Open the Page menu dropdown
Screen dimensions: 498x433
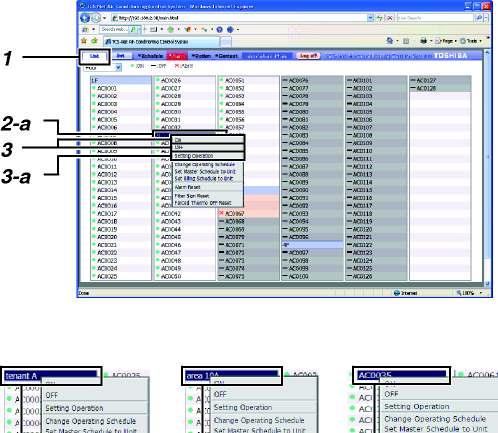(446, 41)
